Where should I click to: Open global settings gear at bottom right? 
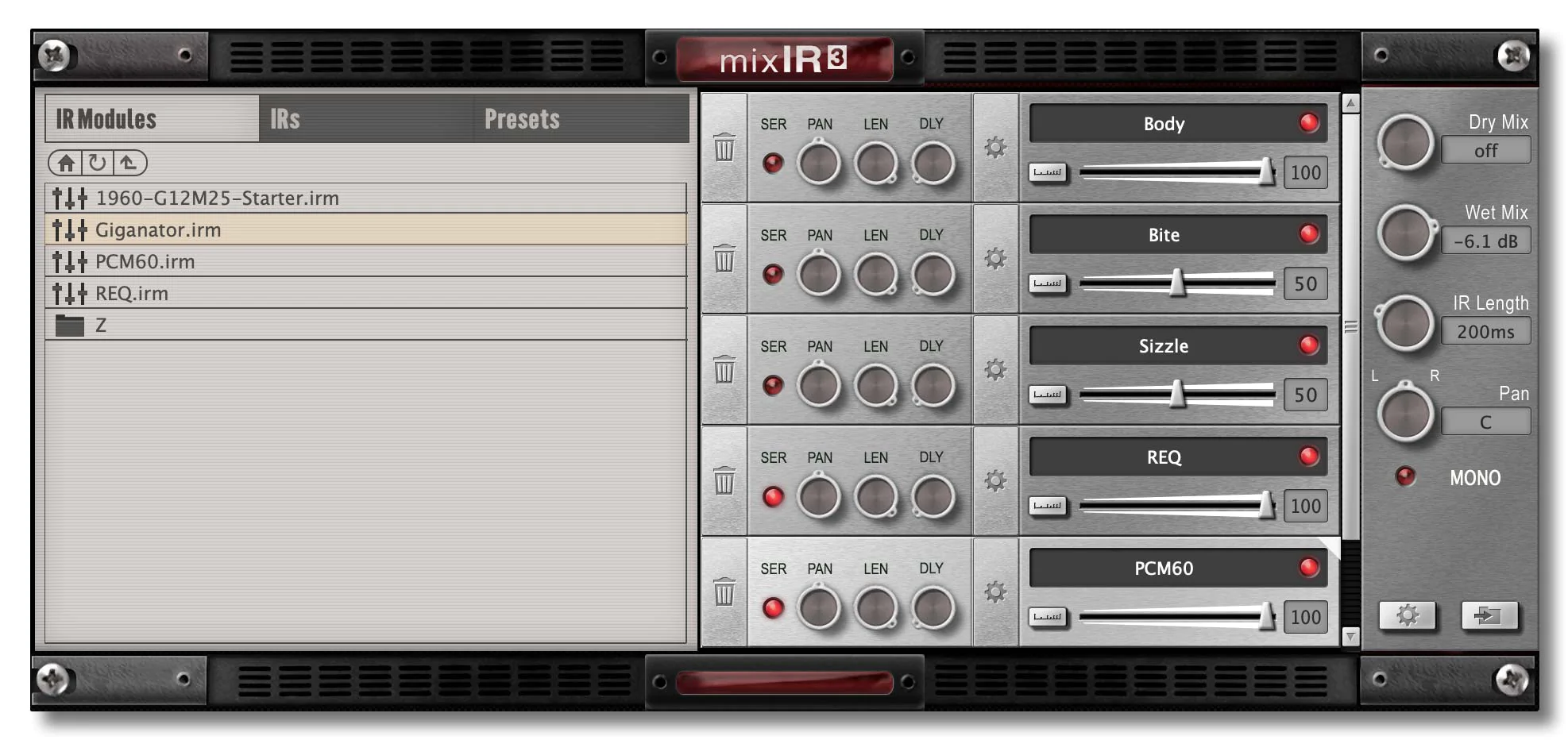coord(1407,615)
